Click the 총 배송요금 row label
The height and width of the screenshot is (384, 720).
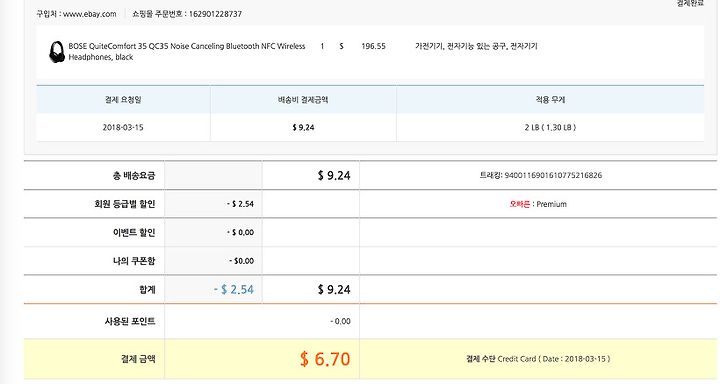pos(134,175)
